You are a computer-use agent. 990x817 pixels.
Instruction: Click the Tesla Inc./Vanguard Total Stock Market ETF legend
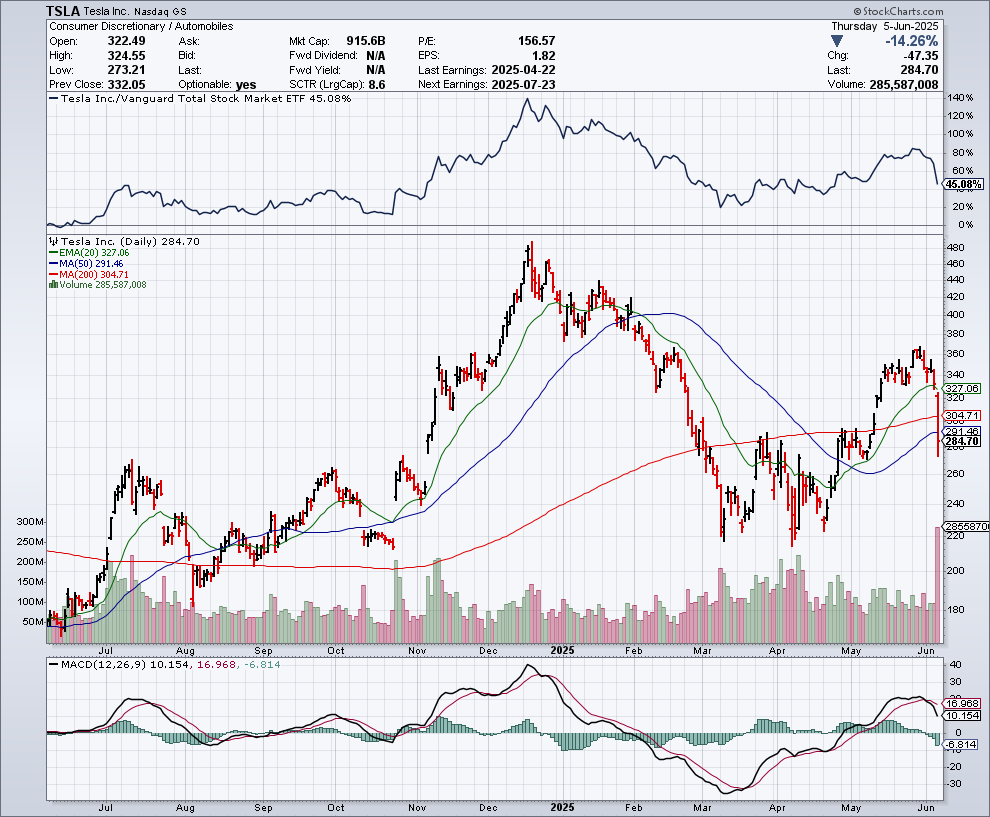200,98
